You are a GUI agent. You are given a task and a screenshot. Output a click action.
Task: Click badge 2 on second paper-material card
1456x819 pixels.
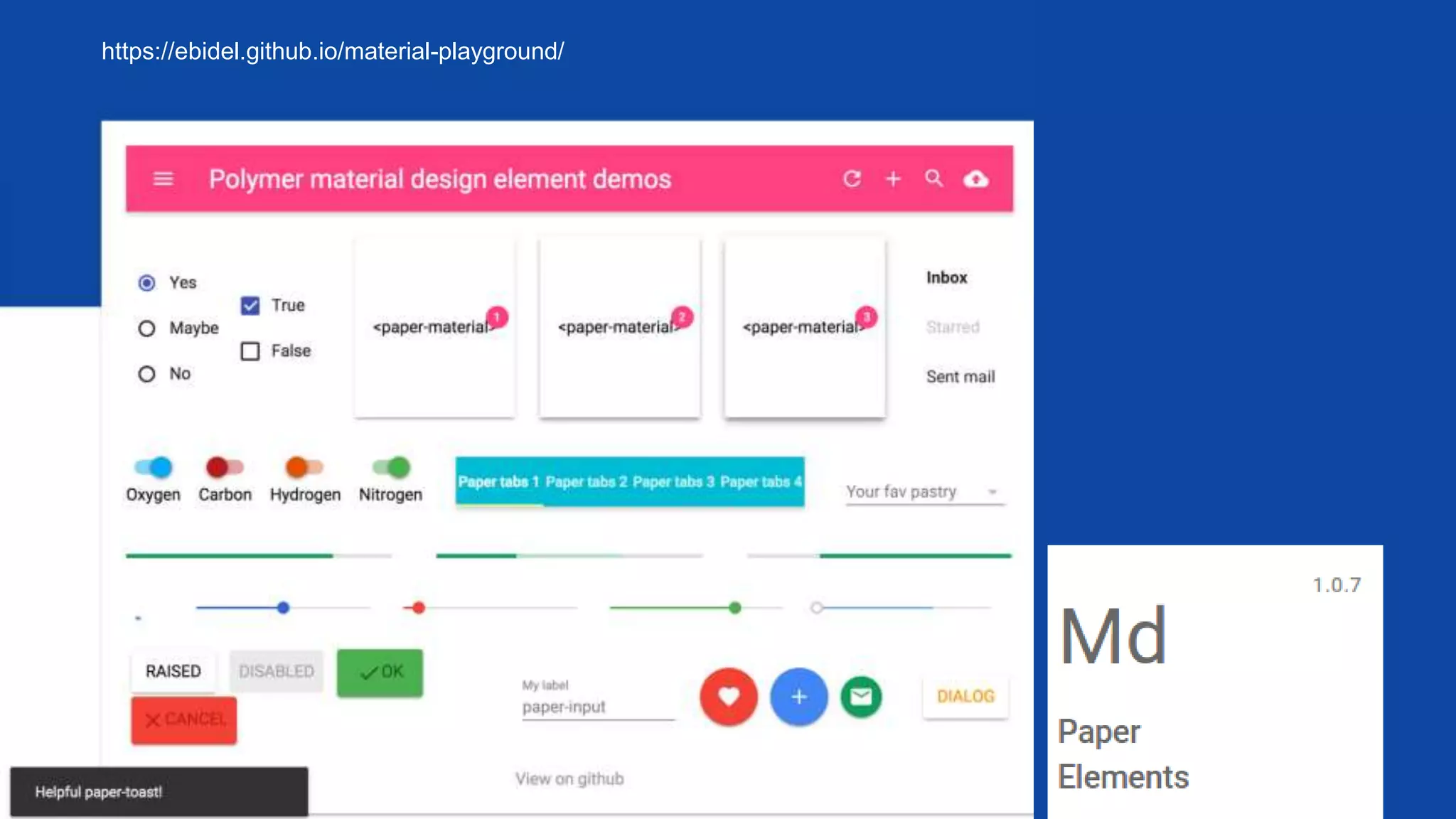click(682, 316)
